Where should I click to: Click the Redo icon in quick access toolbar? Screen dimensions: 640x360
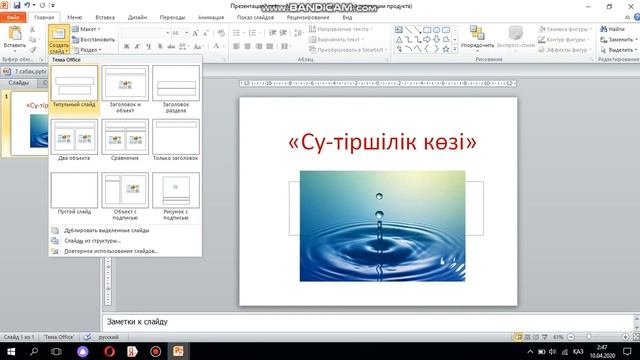[x=42, y=5]
